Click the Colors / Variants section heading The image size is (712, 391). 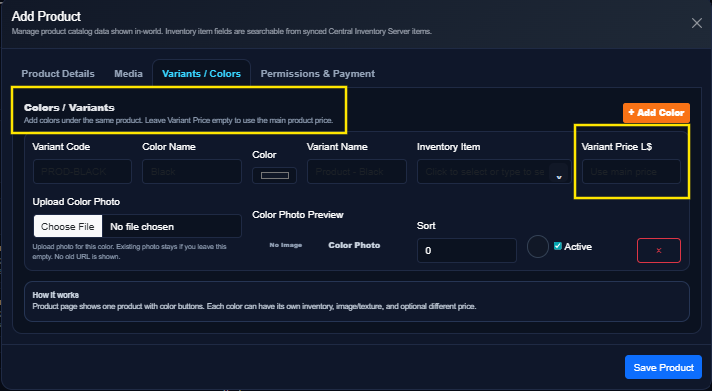pos(69,108)
